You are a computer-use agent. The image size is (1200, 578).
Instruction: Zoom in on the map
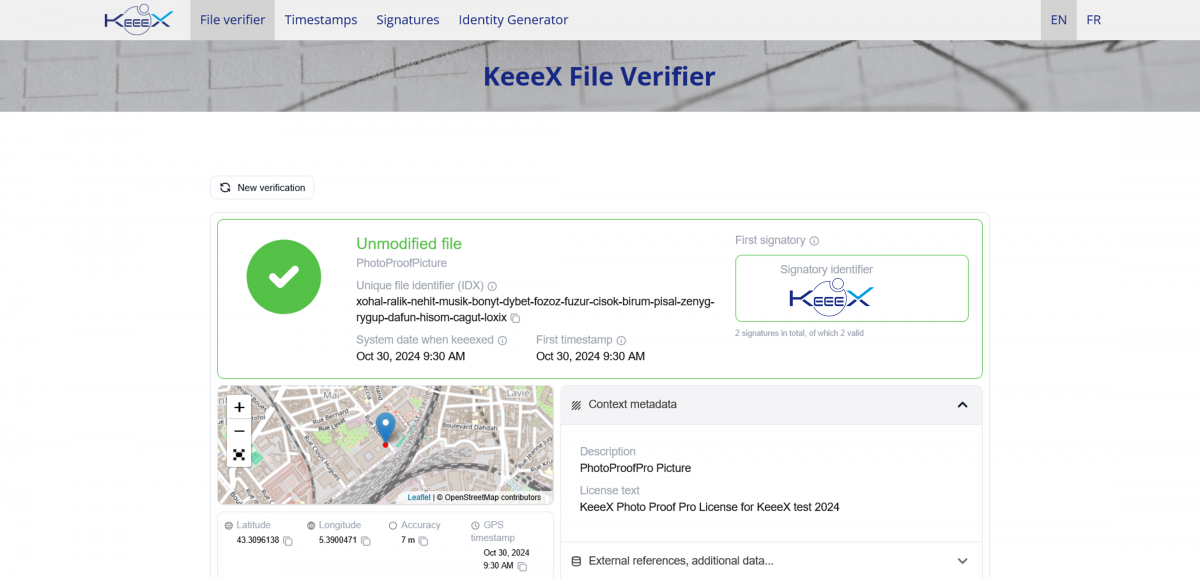[x=239, y=407]
